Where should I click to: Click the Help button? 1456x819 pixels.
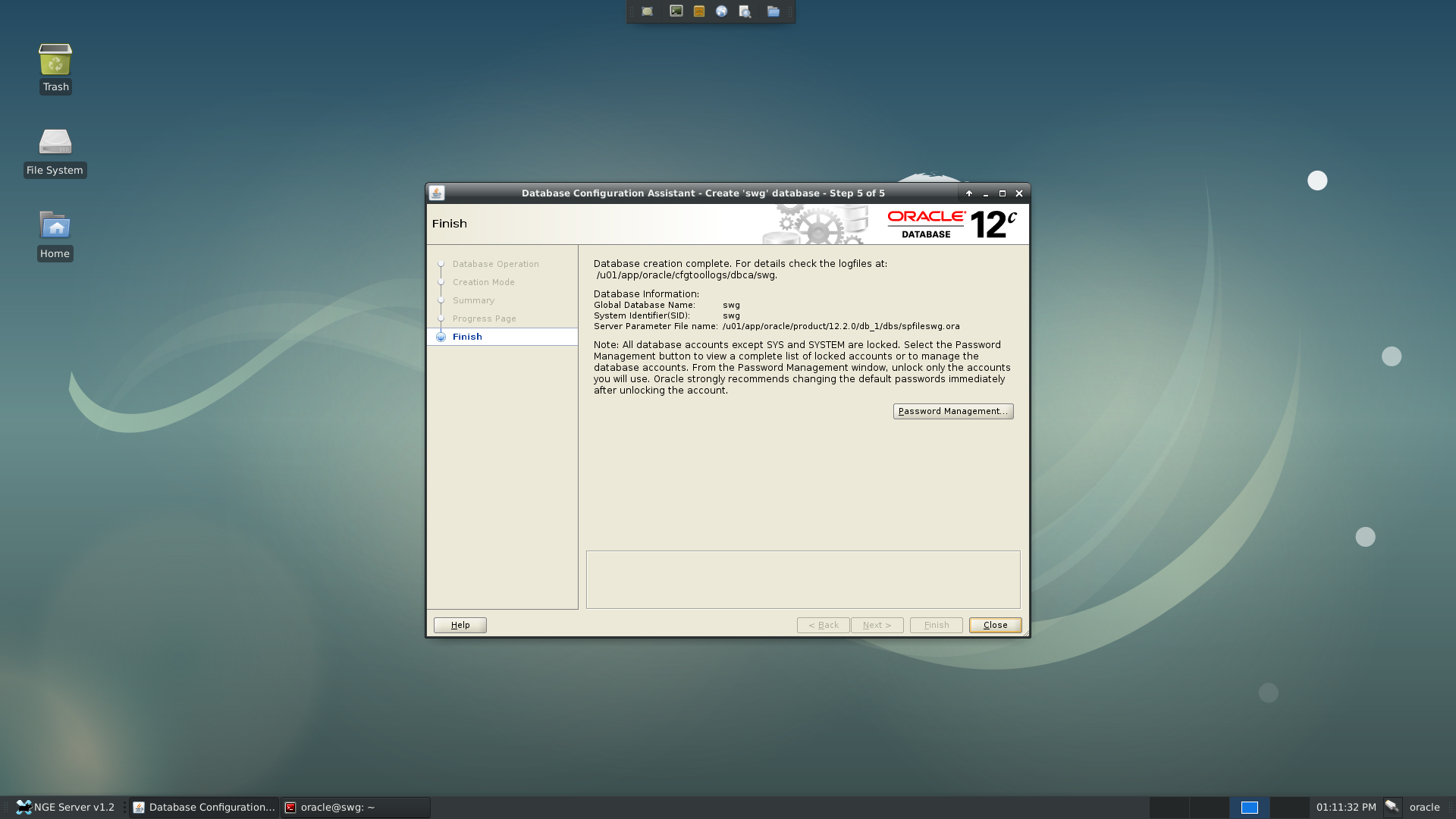[x=460, y=625]
